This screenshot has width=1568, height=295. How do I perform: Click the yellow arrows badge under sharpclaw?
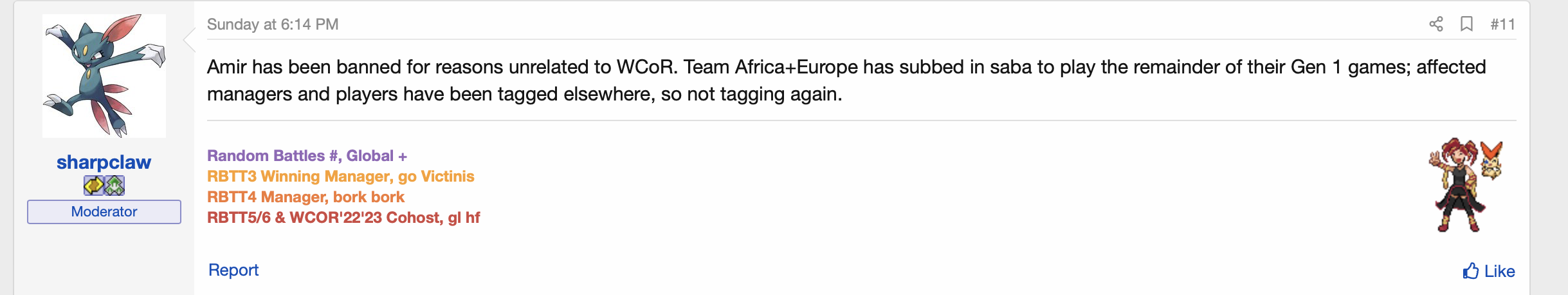[94, 186]
